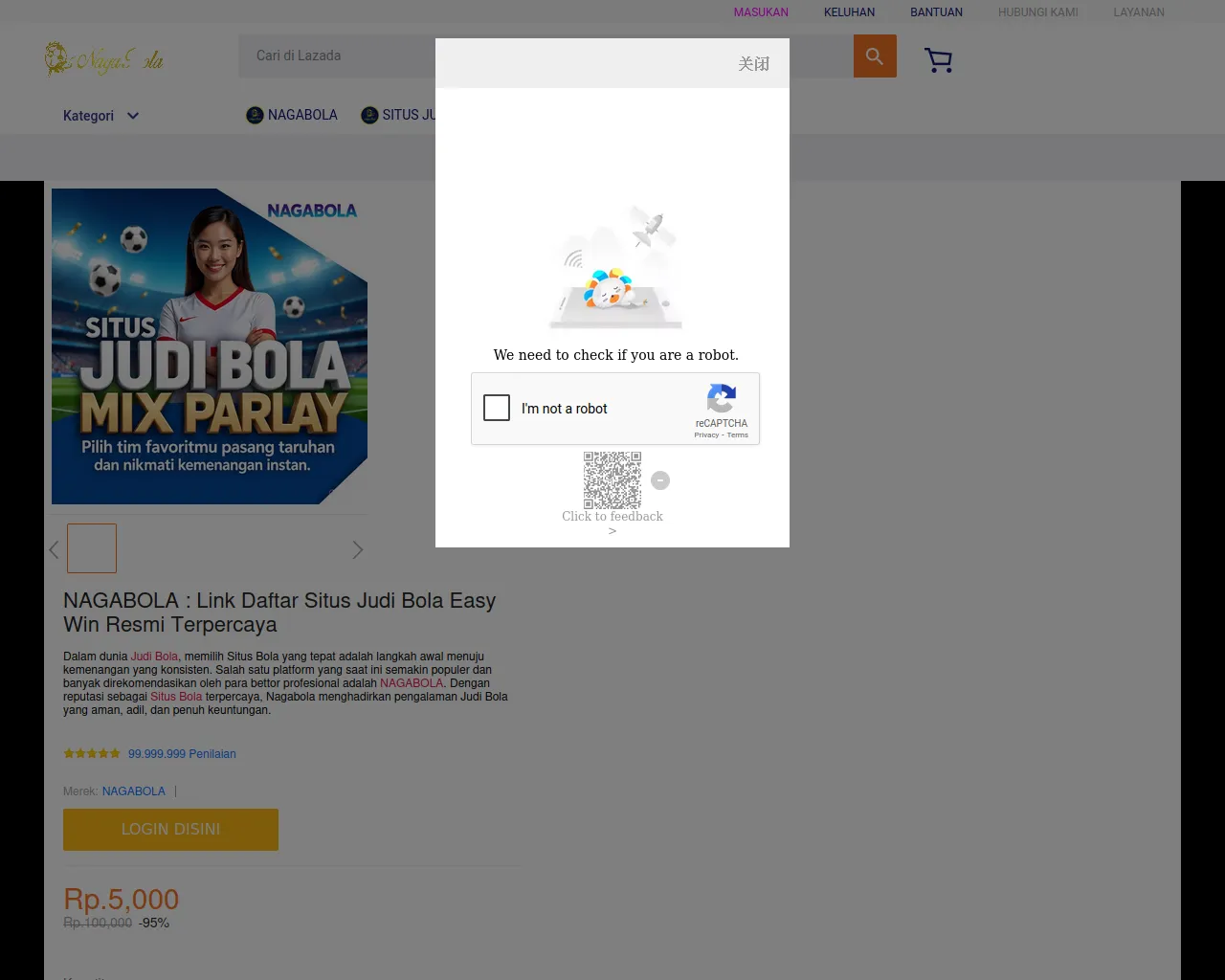Open the MASUKAN menu item
Image resolution: width=1225 pixels, height=980 pixels.
[761, 12]
